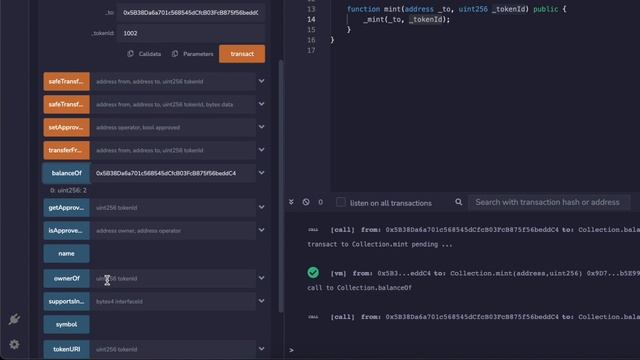Click "call to Collection.balanceOf" log line
640x360 pixels.
click(359, 288)
